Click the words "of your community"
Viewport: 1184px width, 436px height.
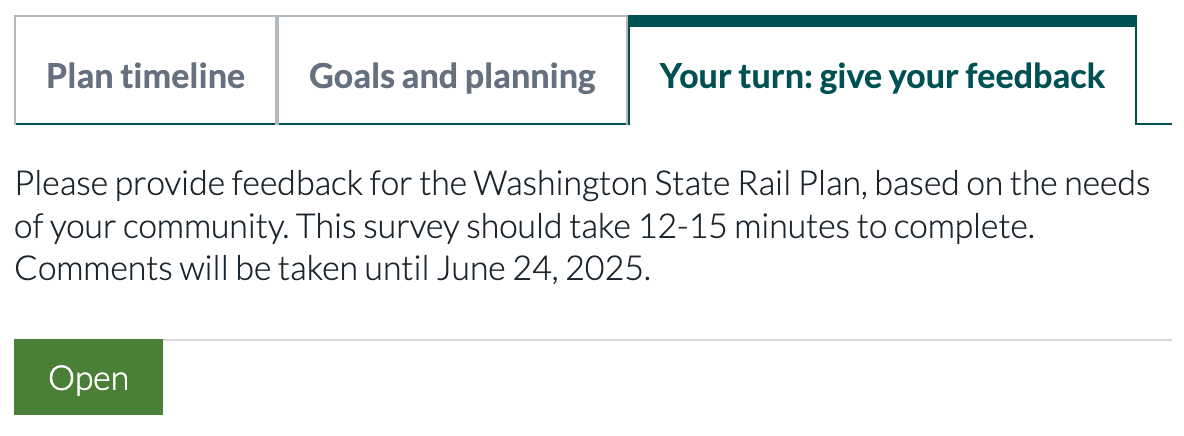coord(149,227)
